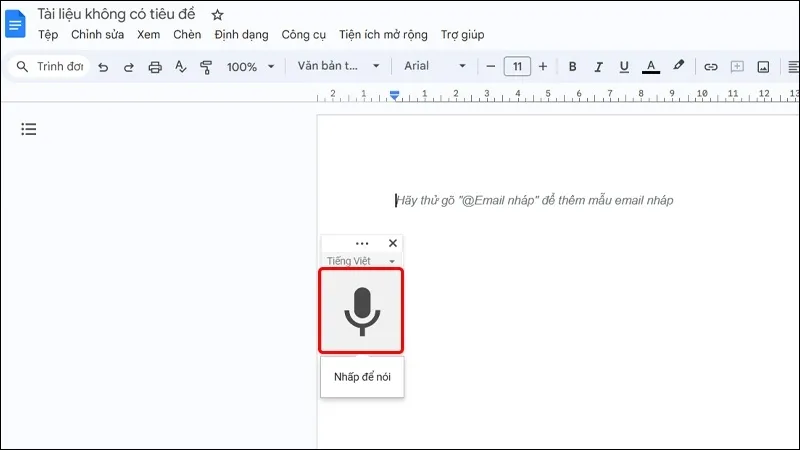This screenshot has width=800, height=450.
Task: Click the microphone button to start dictation
Action: click(x=361, y=310)
